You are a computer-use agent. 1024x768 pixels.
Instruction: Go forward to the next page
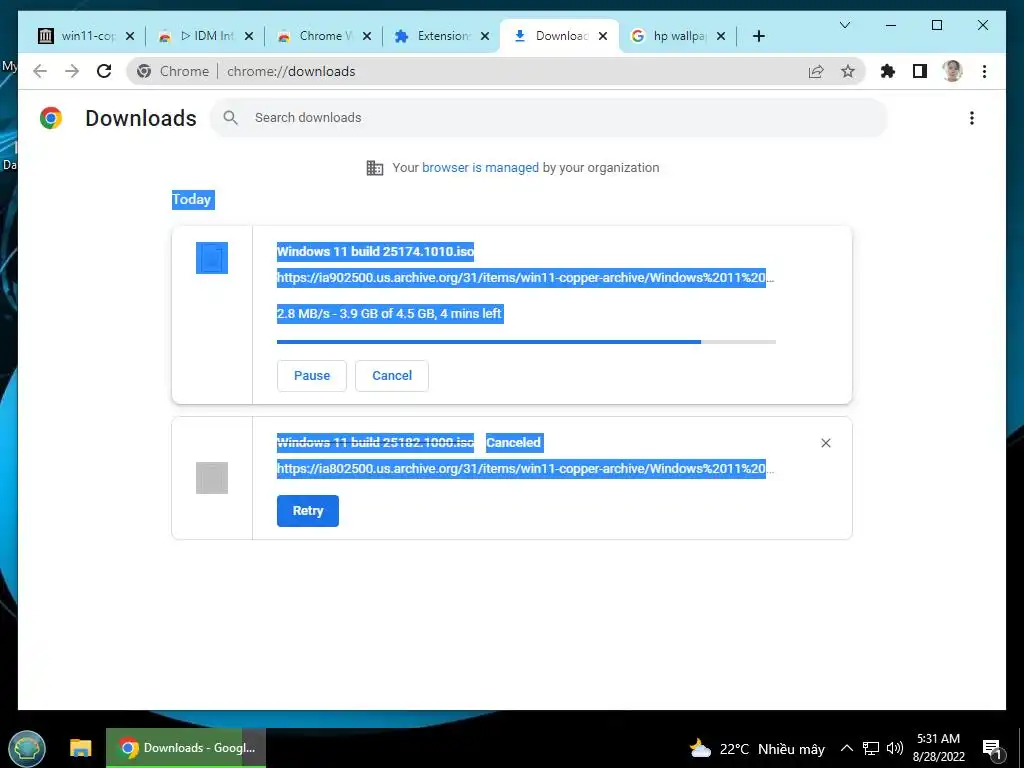coord(72,71)
